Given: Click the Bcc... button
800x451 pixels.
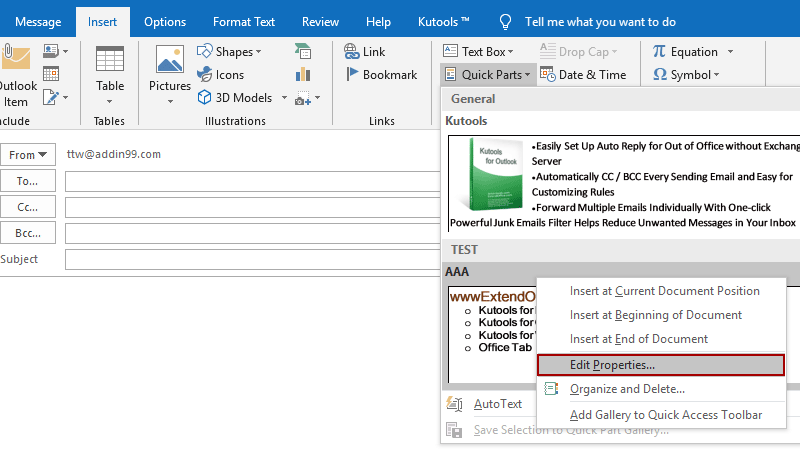Looking at the screenshot, I should pyautogui.click(x=29, y=233).
